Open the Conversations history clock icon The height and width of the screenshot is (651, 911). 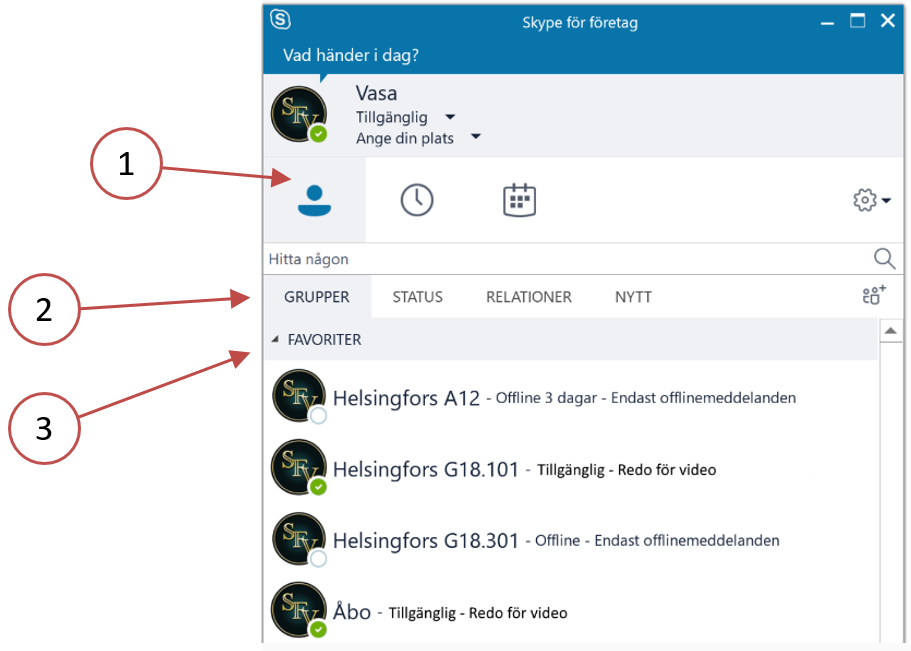pos(417,200)
